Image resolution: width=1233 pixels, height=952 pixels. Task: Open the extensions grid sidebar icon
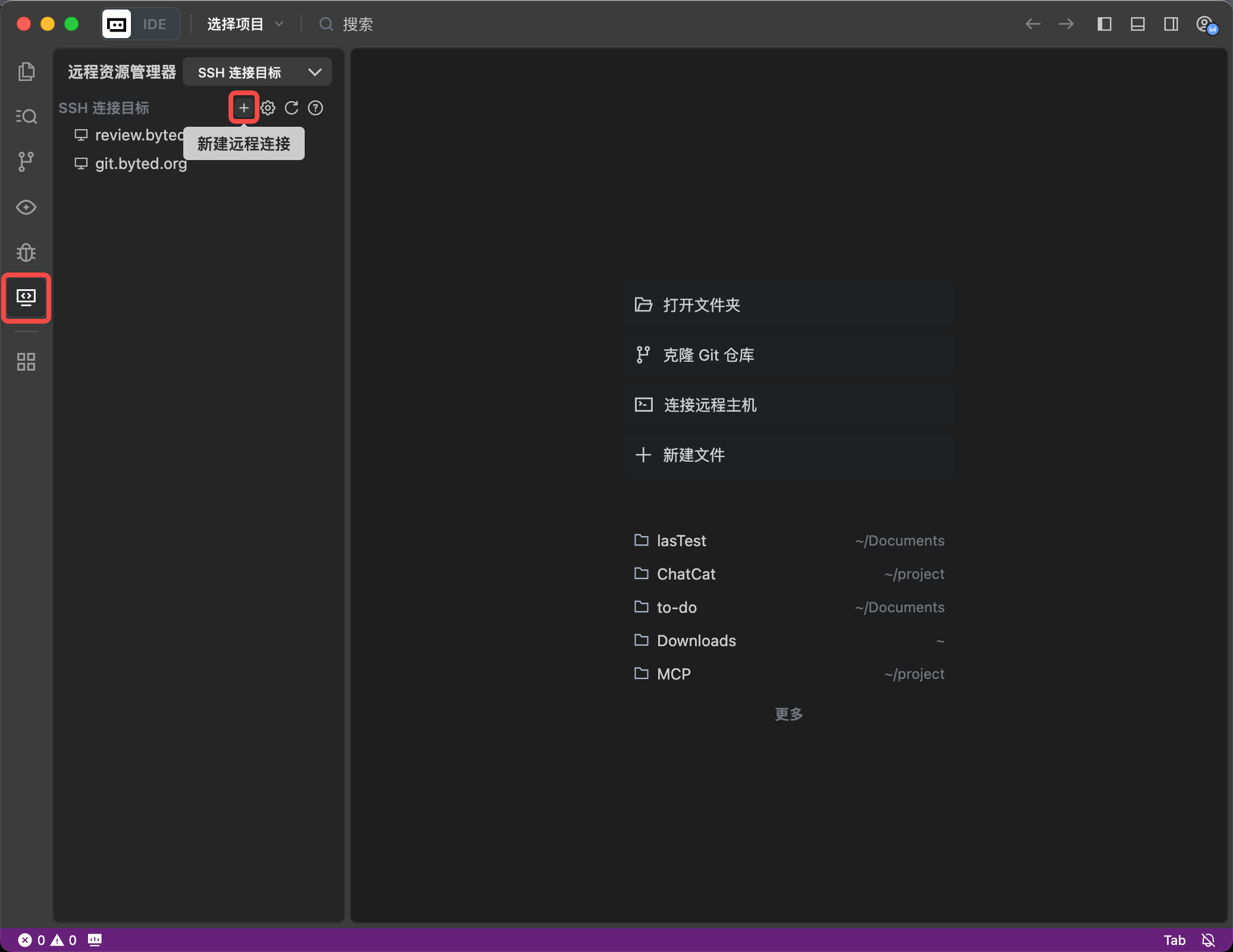(x=26, y=361)
